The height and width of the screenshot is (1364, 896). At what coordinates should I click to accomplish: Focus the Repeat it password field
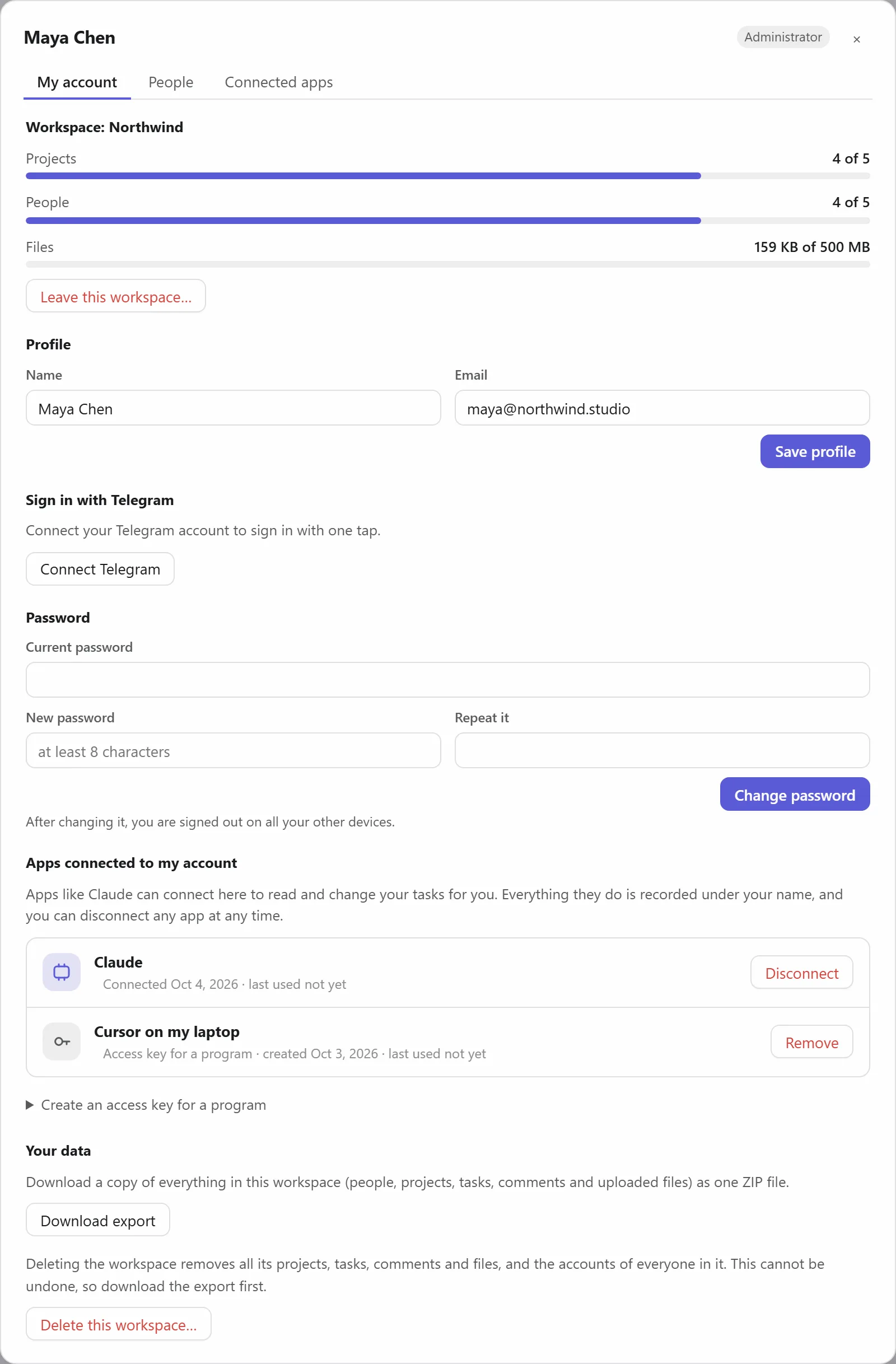[662, 750]
